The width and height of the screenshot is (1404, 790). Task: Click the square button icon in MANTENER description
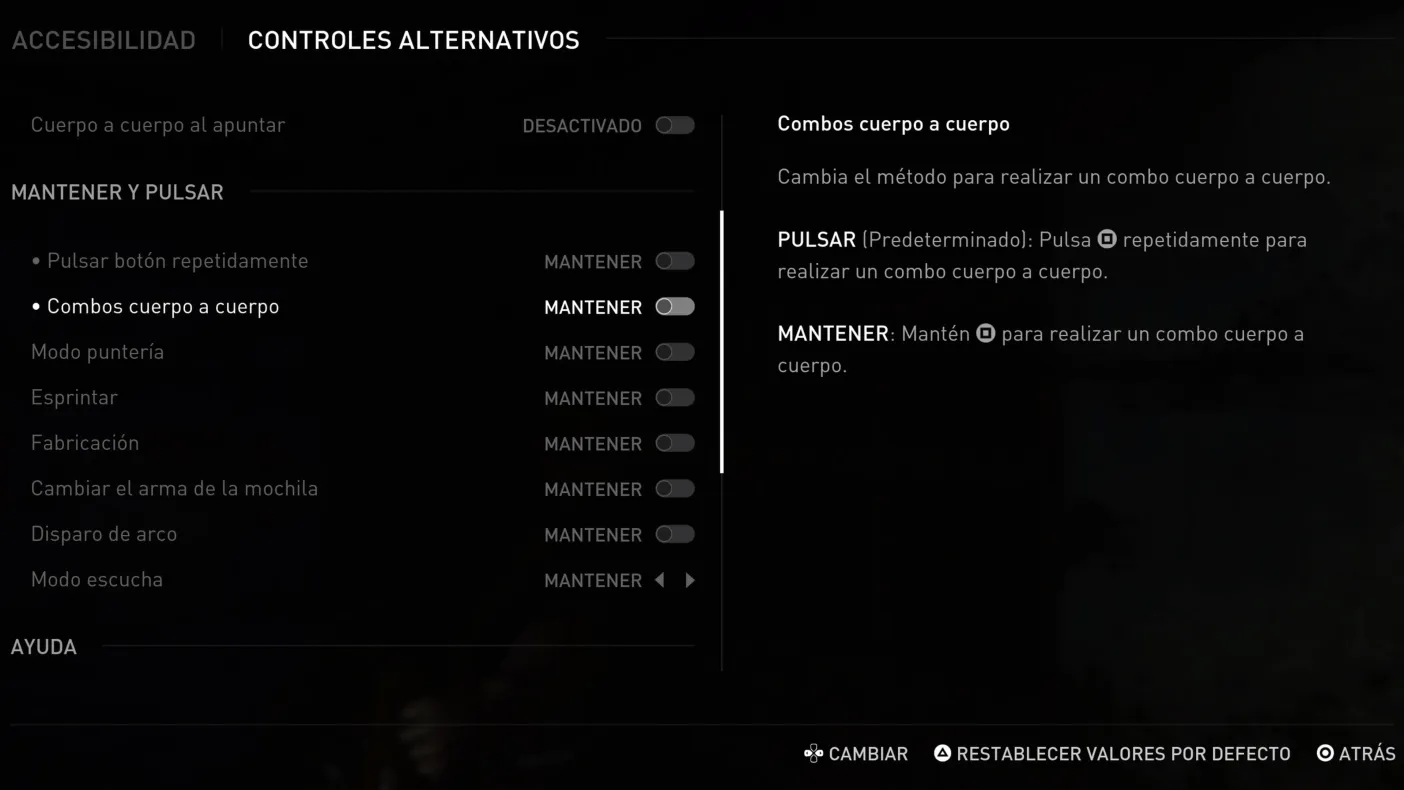985,333
